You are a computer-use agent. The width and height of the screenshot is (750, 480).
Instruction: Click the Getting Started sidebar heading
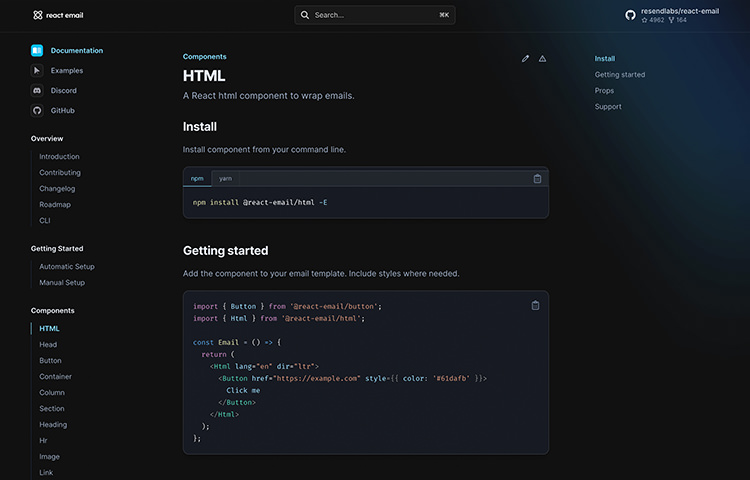point(57,249)
